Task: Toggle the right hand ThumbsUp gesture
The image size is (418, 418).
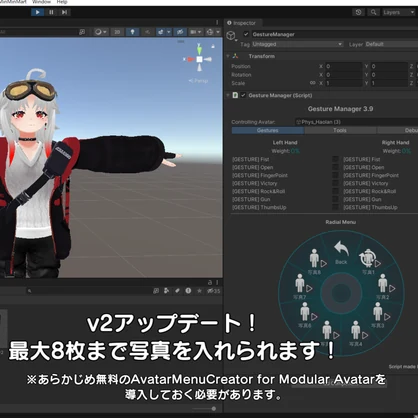Action: point(370,207)
